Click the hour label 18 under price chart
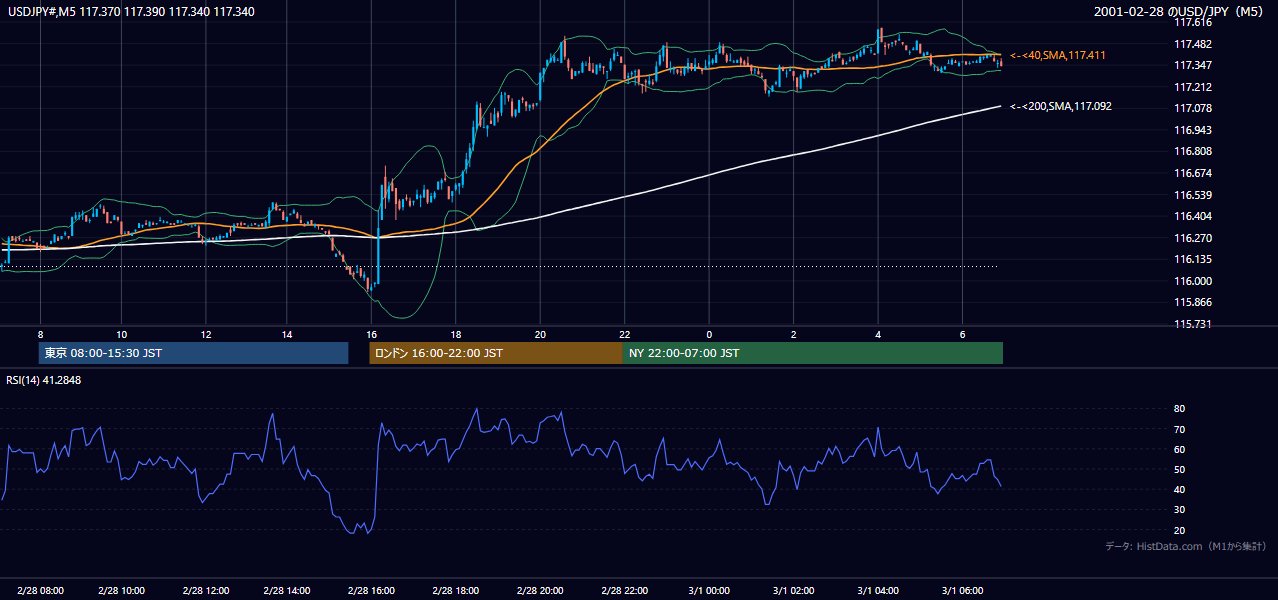This screenshot has width=1278, height=600. tap(456, 334)
